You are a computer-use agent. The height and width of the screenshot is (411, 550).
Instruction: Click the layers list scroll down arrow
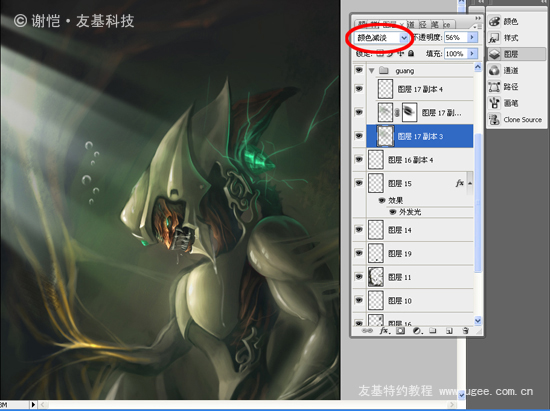click(478, 321)
